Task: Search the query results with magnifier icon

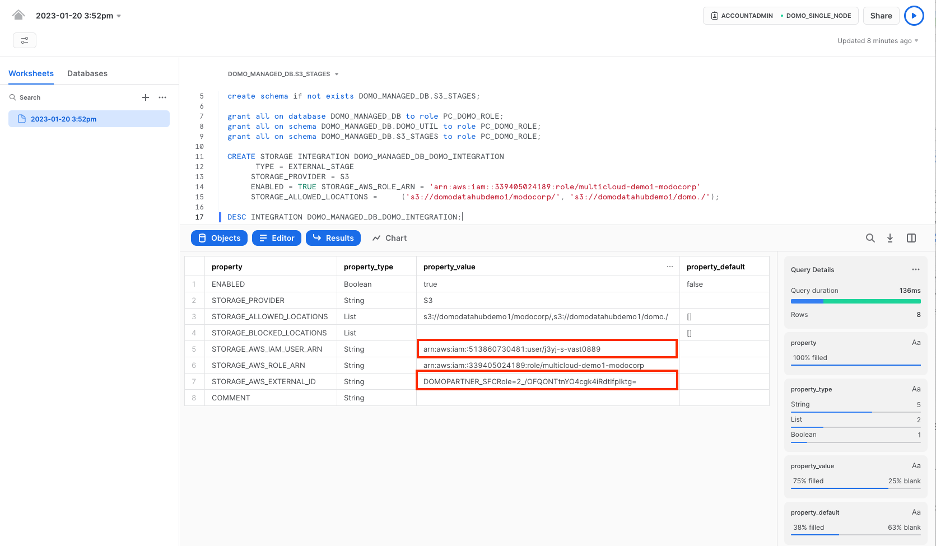Action: (870, 238)
